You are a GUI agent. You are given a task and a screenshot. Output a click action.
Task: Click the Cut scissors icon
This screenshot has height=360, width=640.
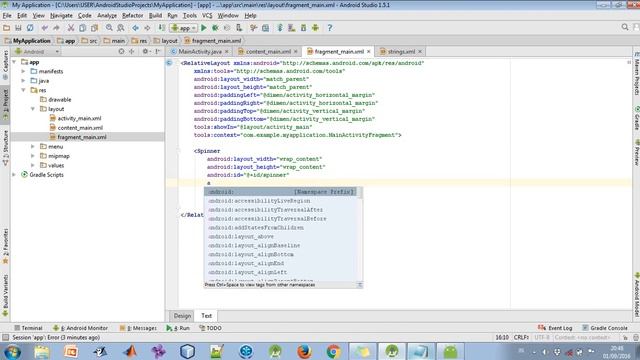click(71, 28)
